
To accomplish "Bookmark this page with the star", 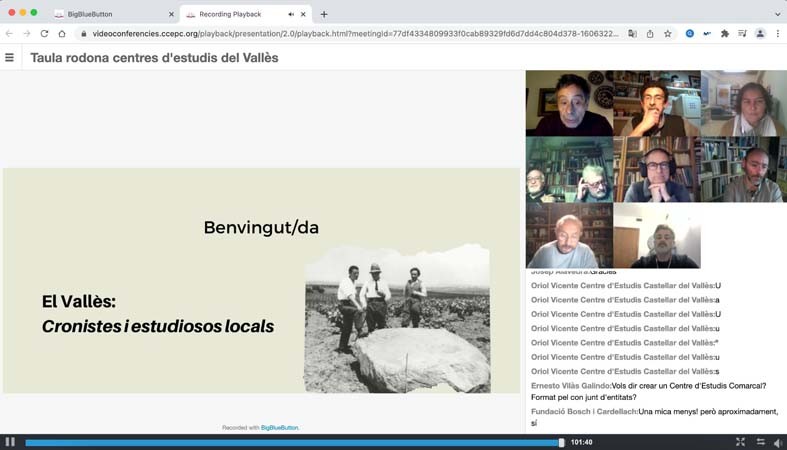I will [x=668, y=34].
